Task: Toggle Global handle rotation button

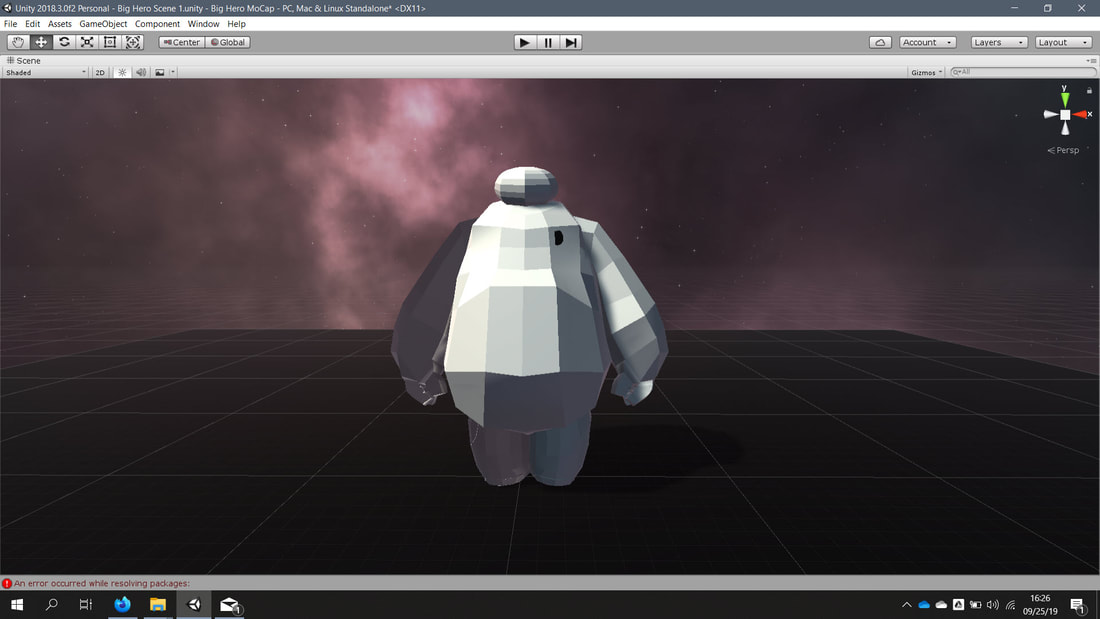Action: coord(228,42)
